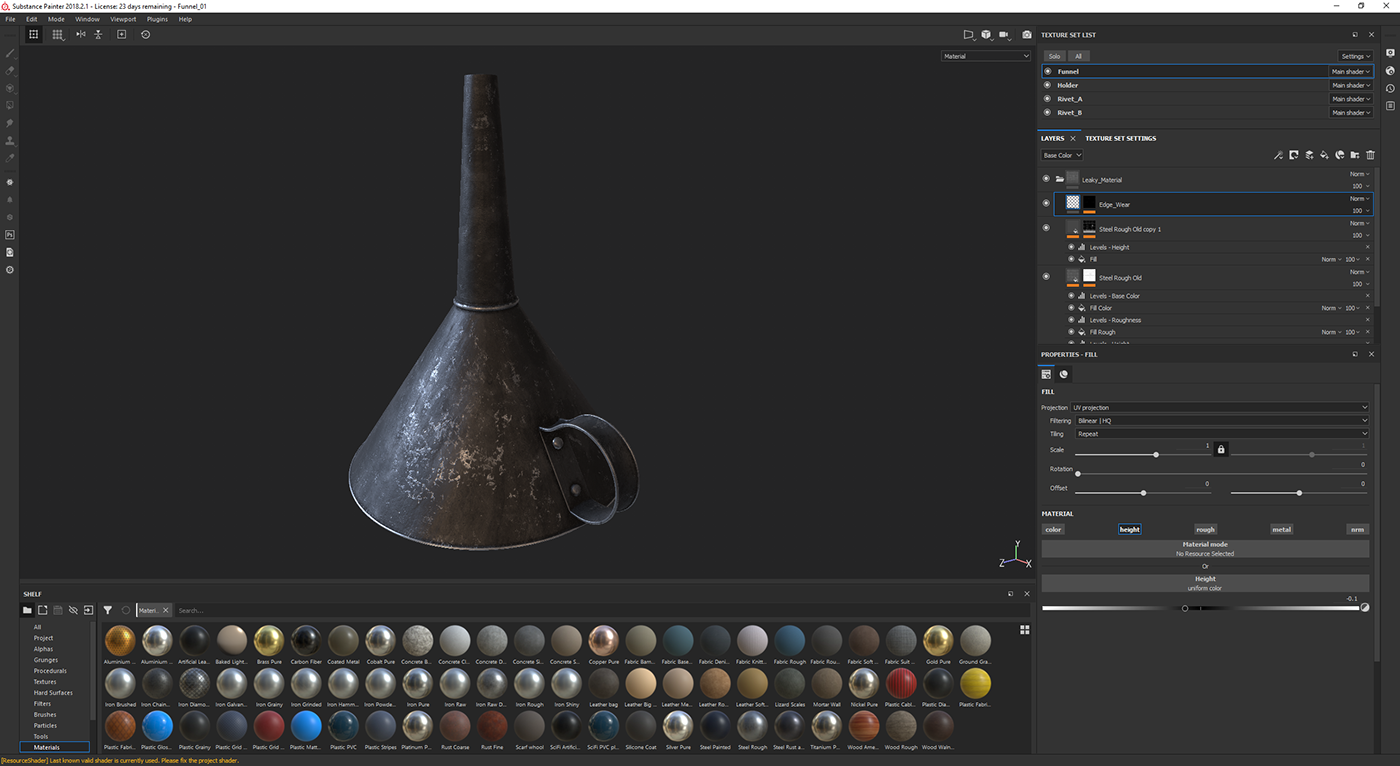1400x766 pixels.
Task: Add a fill layer with the bucket icon
Action: pyautogui.click(x=1324, y=155)
